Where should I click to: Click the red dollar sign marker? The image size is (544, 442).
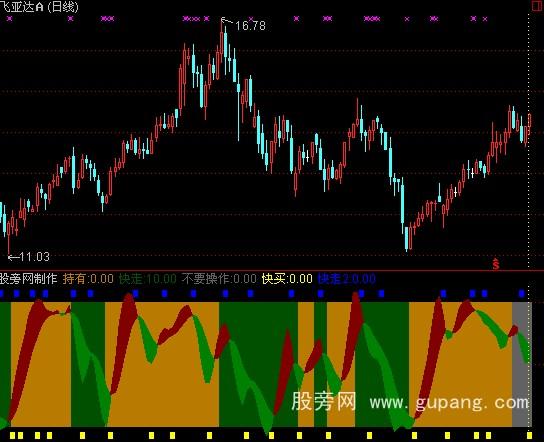(496, 264)
